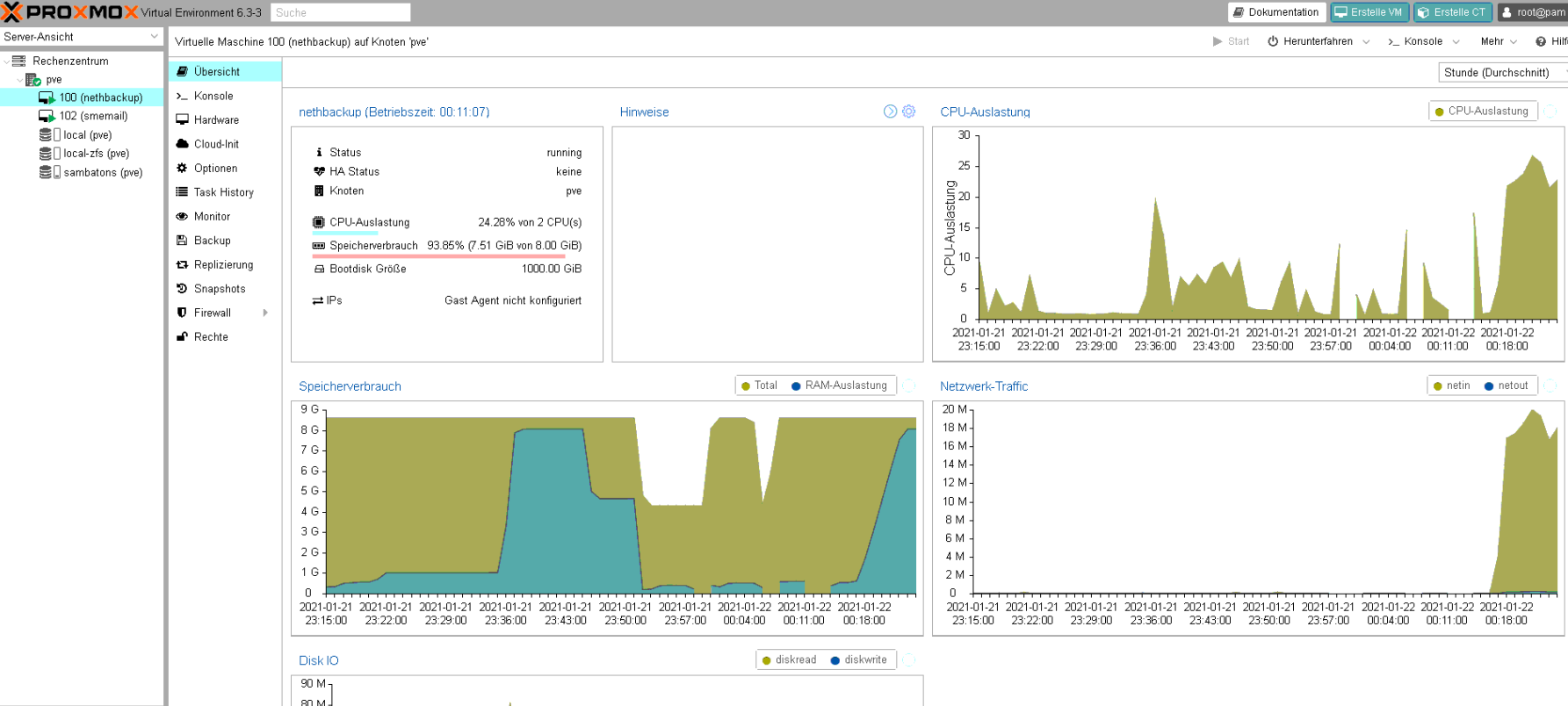1568x706 pixels.
Task: Click Hinweise collapse circle icon
Action: 890,112
